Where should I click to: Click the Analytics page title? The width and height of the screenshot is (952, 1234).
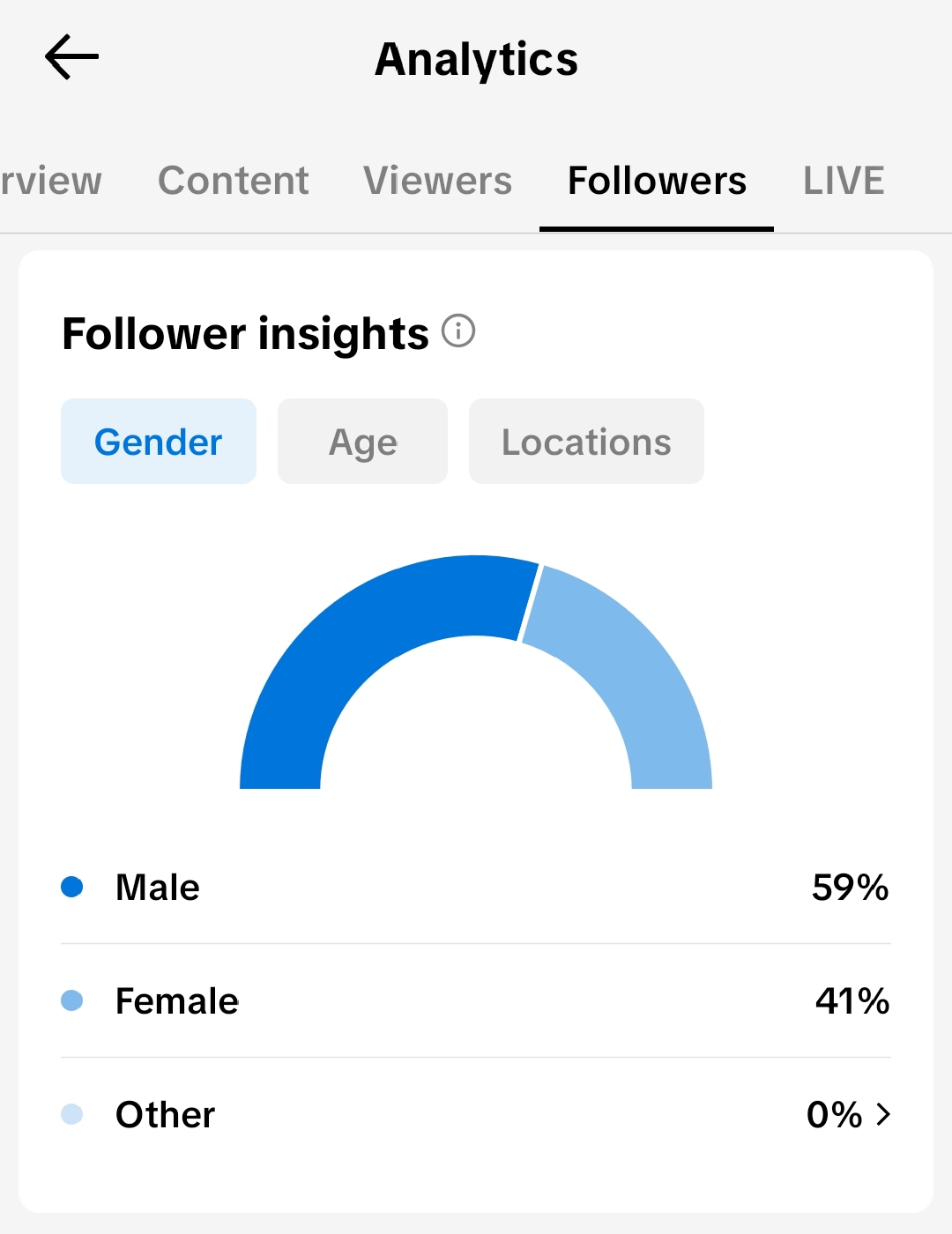(476, 60)
